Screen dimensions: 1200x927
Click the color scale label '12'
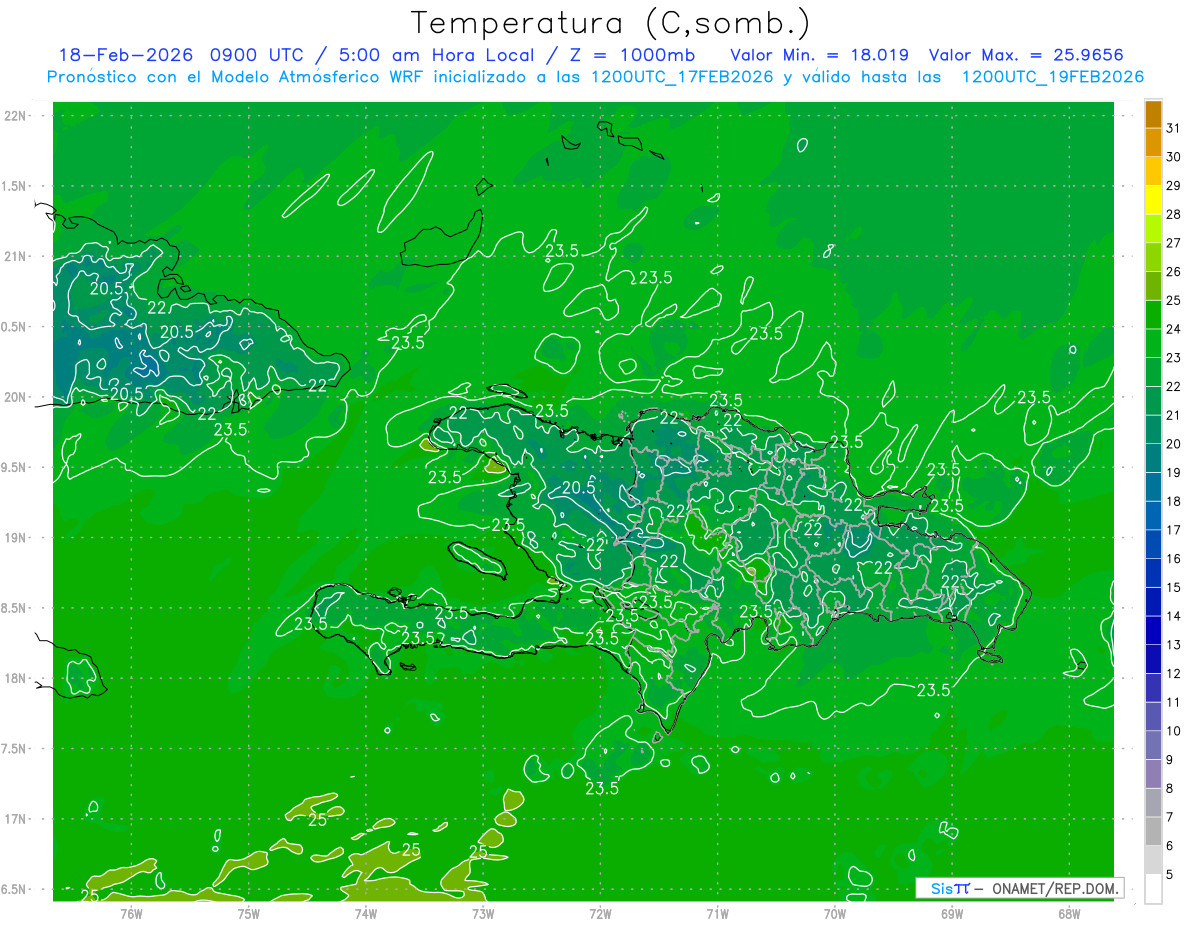pyautogui.click(x=1174, y=674)
